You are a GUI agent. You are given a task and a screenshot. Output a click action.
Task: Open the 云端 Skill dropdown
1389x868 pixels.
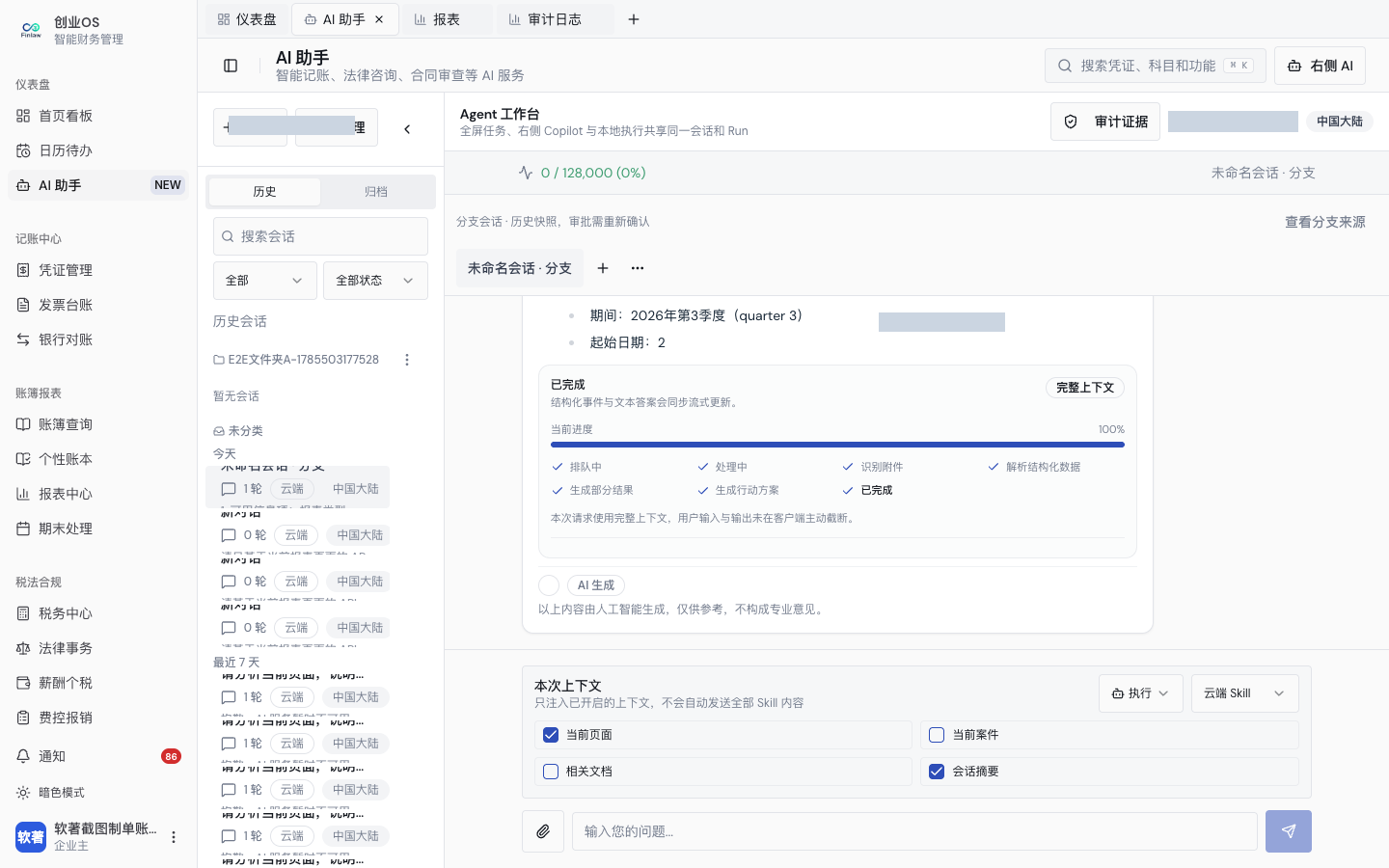pos(1244,693)
